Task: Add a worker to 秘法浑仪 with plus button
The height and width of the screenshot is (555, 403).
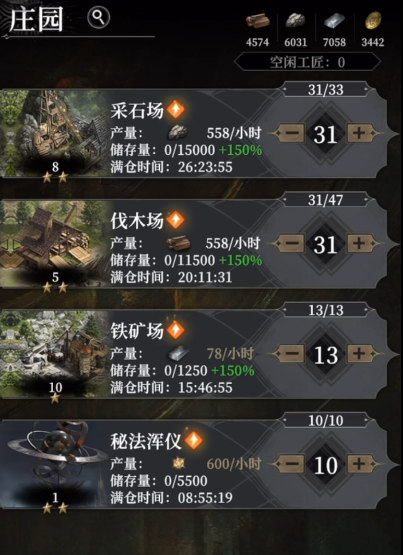Action: click(x=360, y=464)
